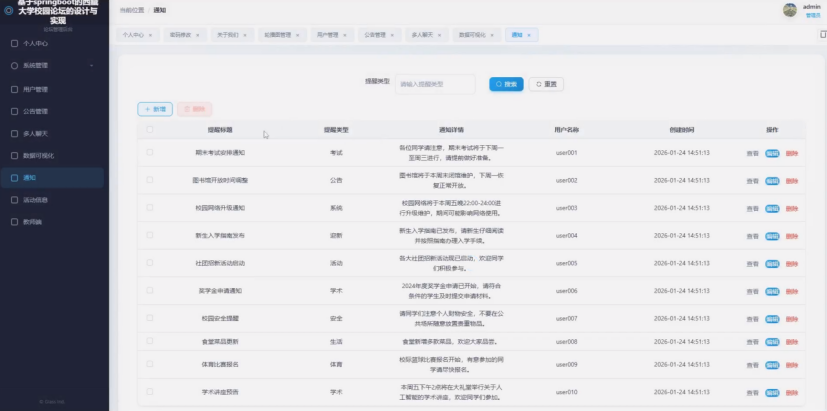
Task: Check the 社团招新活动启动 row checkbox
Action: tap(150, 263)
